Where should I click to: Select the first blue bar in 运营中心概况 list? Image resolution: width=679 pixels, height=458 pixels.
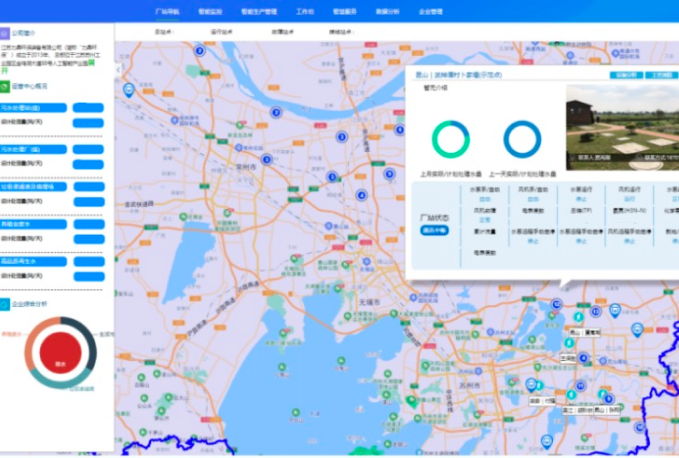[x=33, y=106]
